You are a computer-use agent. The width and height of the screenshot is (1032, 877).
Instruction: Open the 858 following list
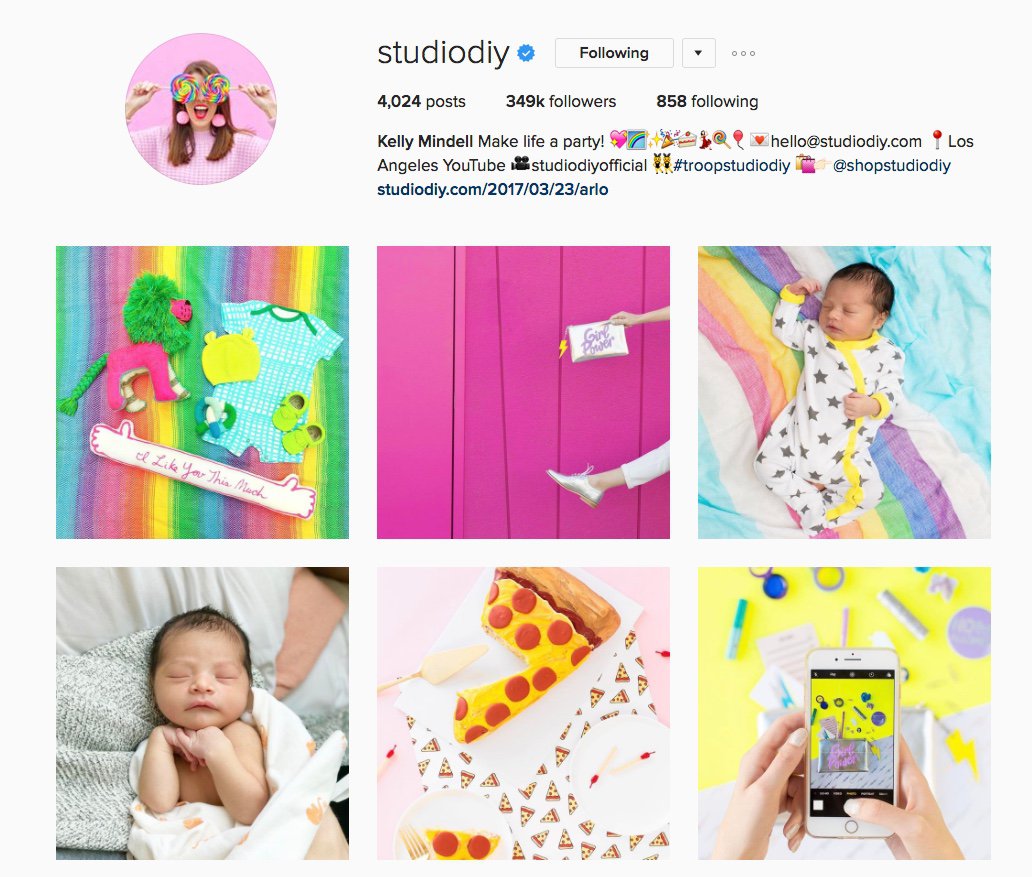[x=707, y=101]
